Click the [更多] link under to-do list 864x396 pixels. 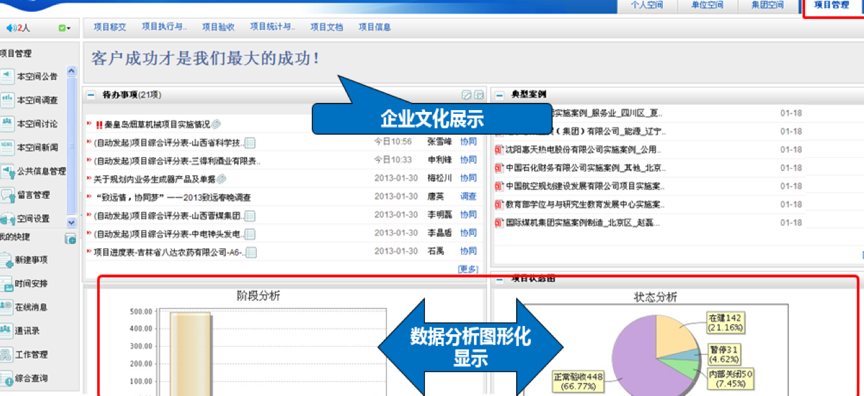468,269
